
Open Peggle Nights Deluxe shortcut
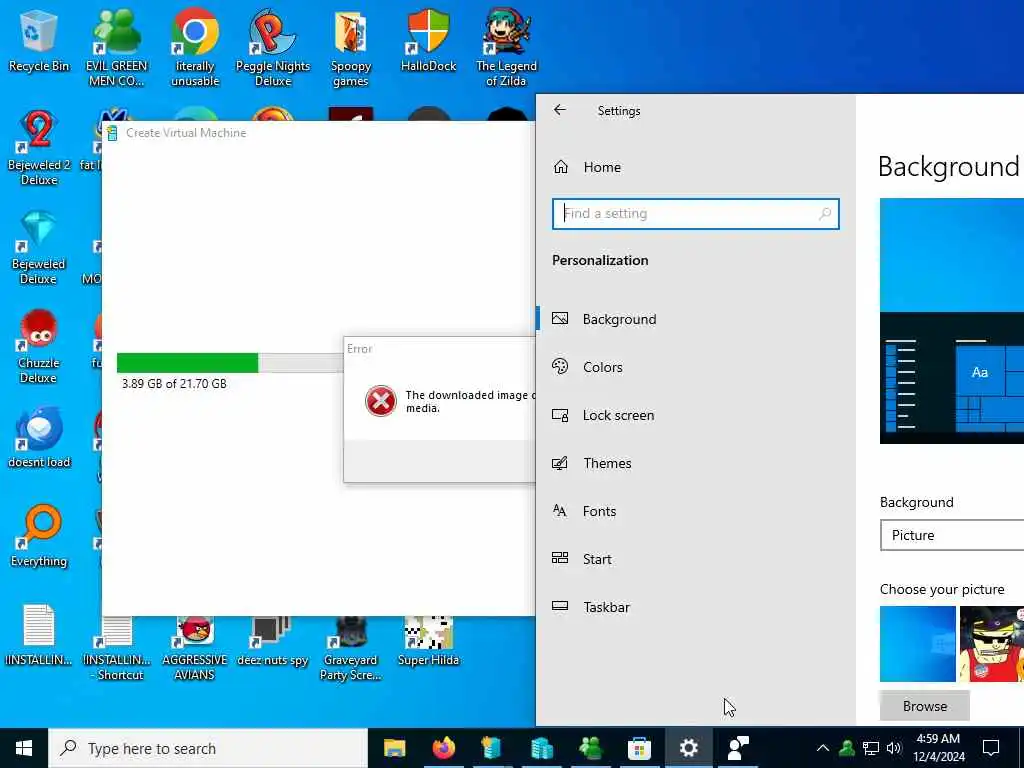coord(272,47)
